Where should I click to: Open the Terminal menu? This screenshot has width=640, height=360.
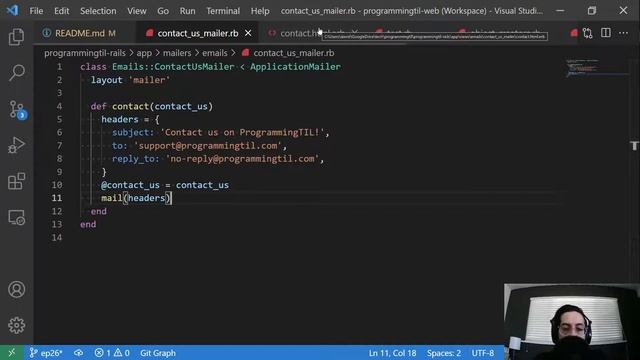pos(223,11)
